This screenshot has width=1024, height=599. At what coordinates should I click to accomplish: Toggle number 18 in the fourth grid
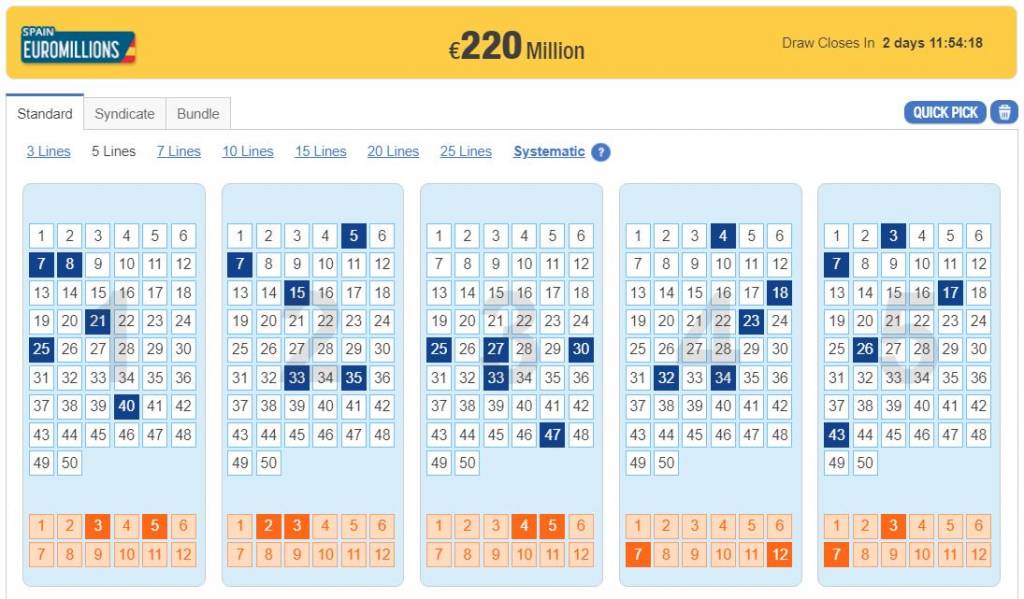click(x=780, y=293)
